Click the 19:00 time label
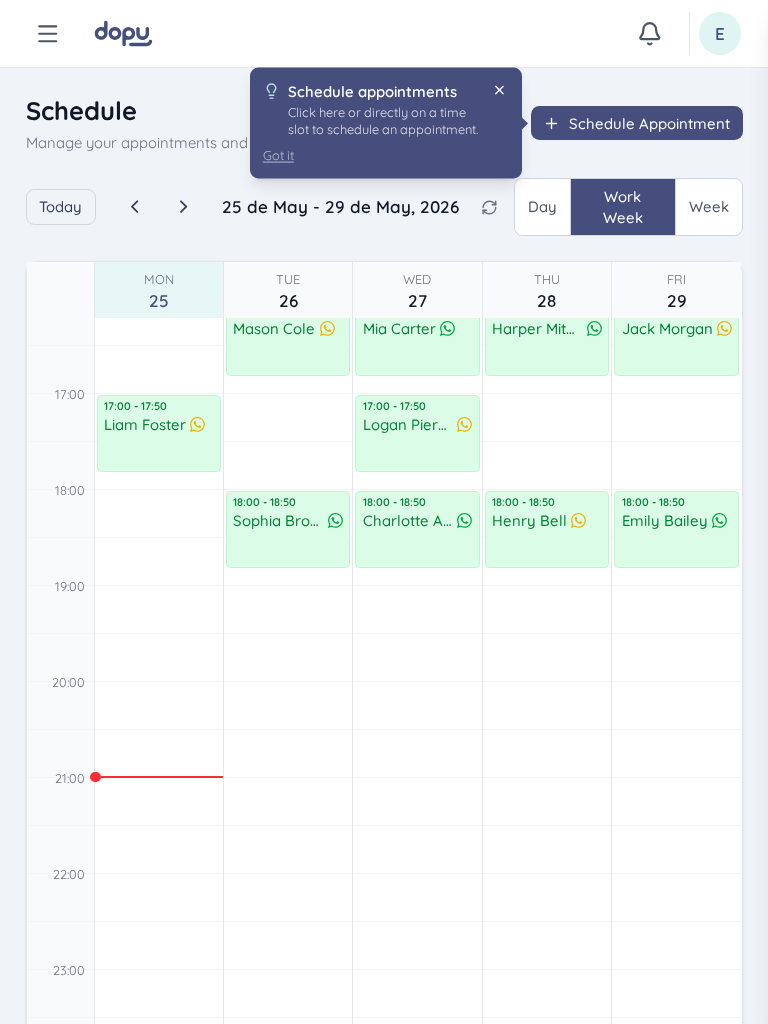Screen dimensions: 768x1024 click(69, 586)
